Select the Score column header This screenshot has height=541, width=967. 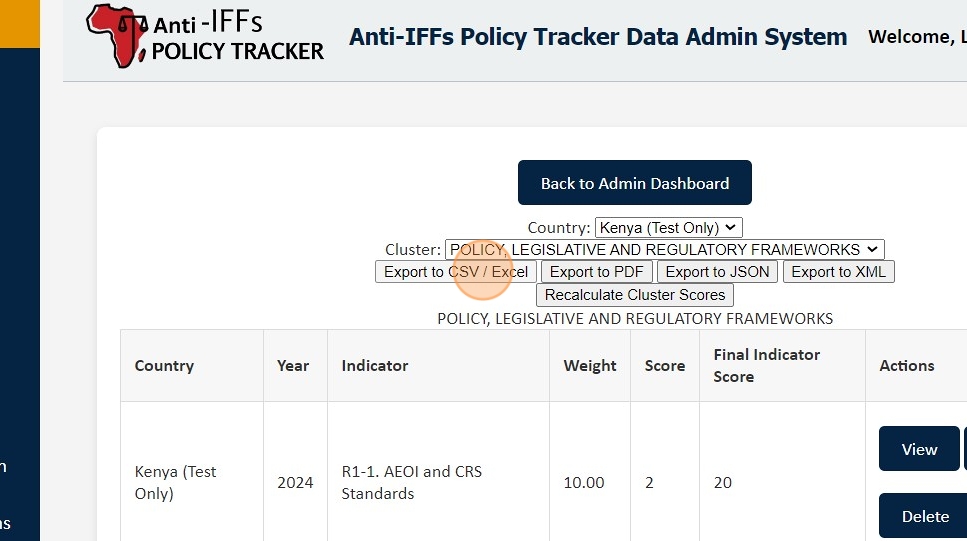click(664, 366)
